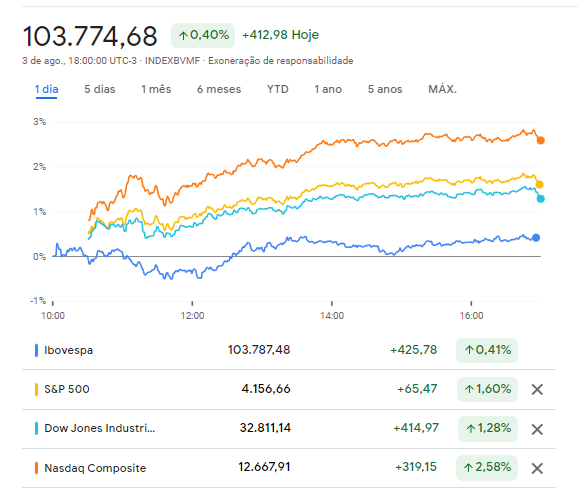Screen dimensions: 578x496
Task: Click the 2,58% Nasdaq change badge
Action: (487, 468)
